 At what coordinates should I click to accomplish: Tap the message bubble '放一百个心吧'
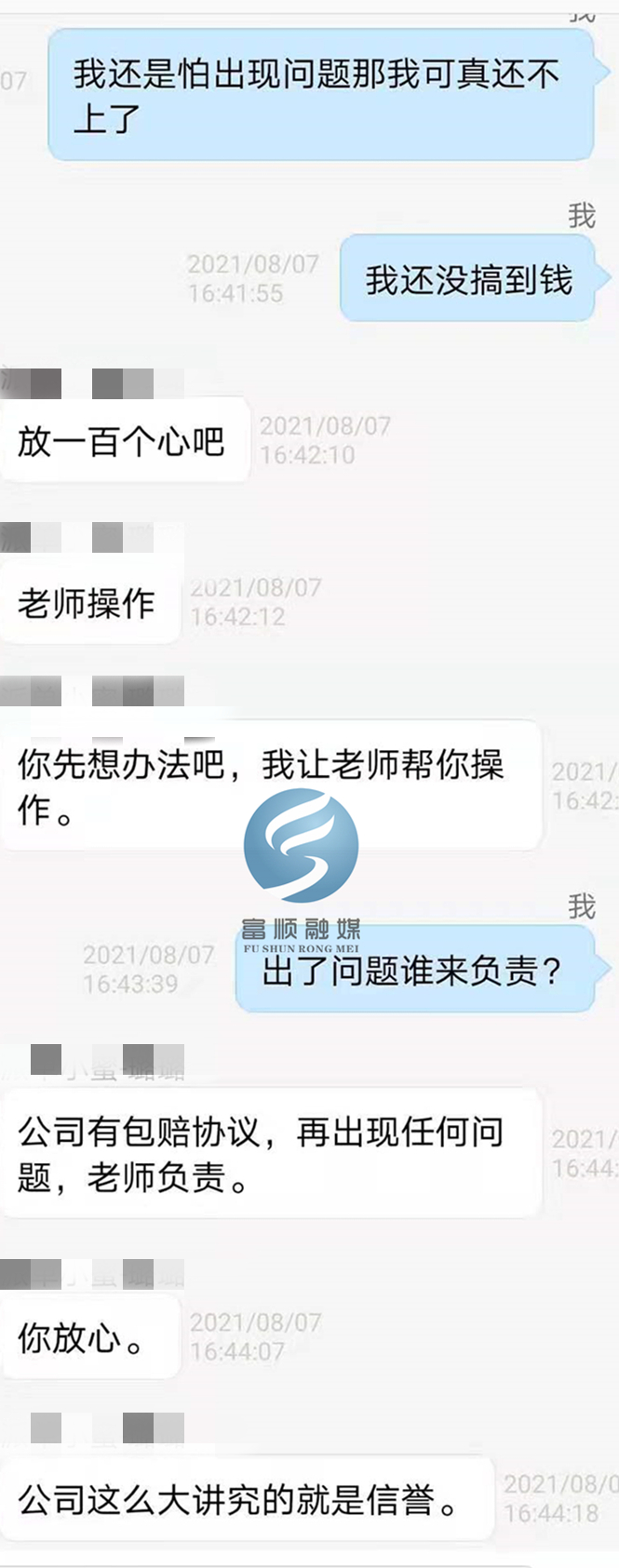(125, 440)
